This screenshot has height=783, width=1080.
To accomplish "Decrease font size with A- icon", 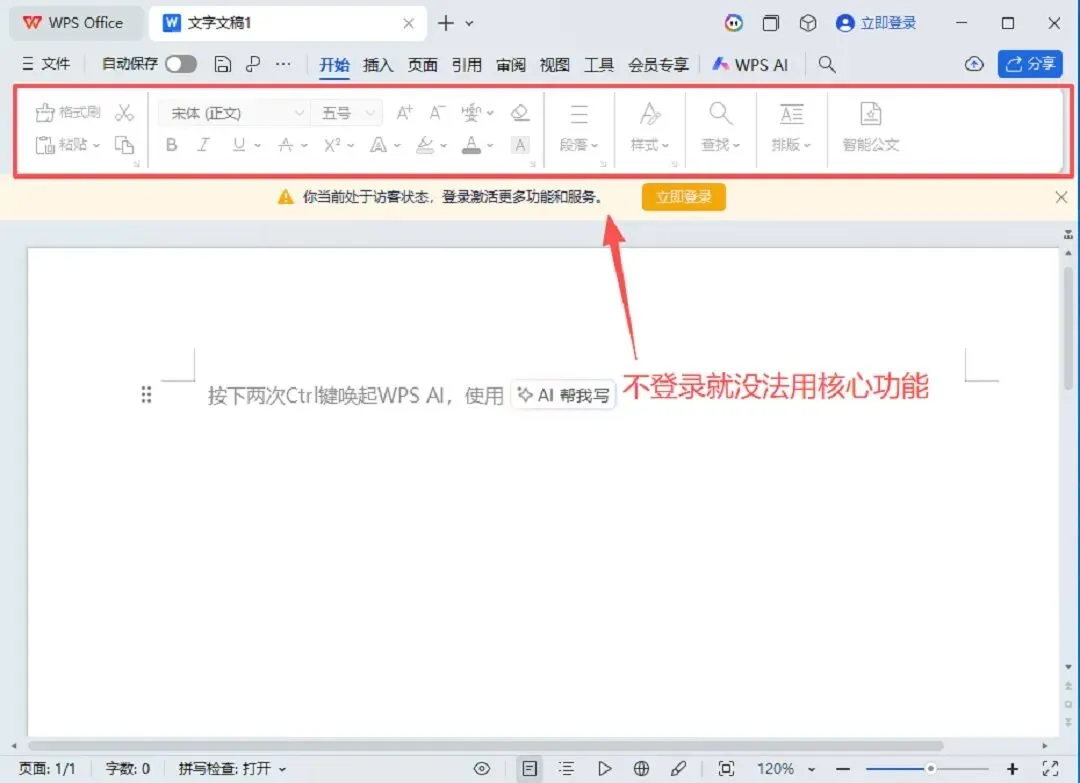I will (x=437, y=112).
